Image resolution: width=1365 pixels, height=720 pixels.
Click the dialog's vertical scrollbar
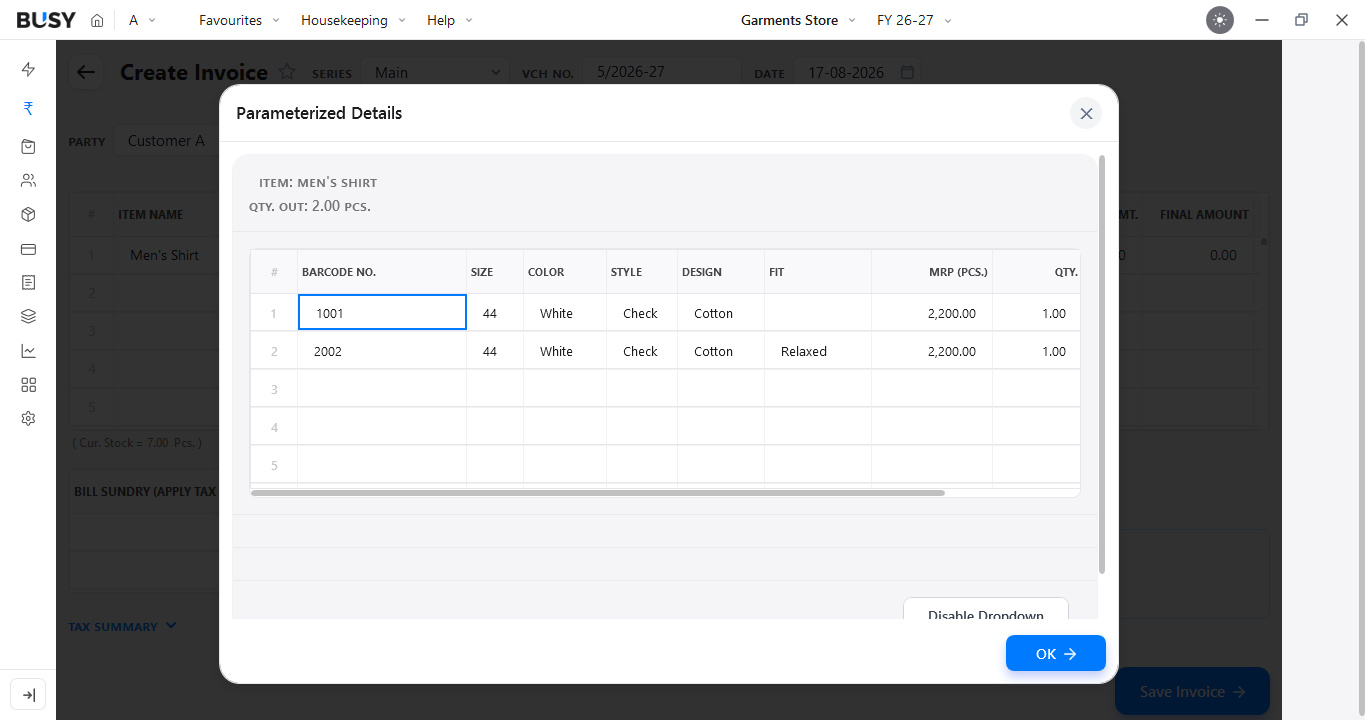[1102, 364]
